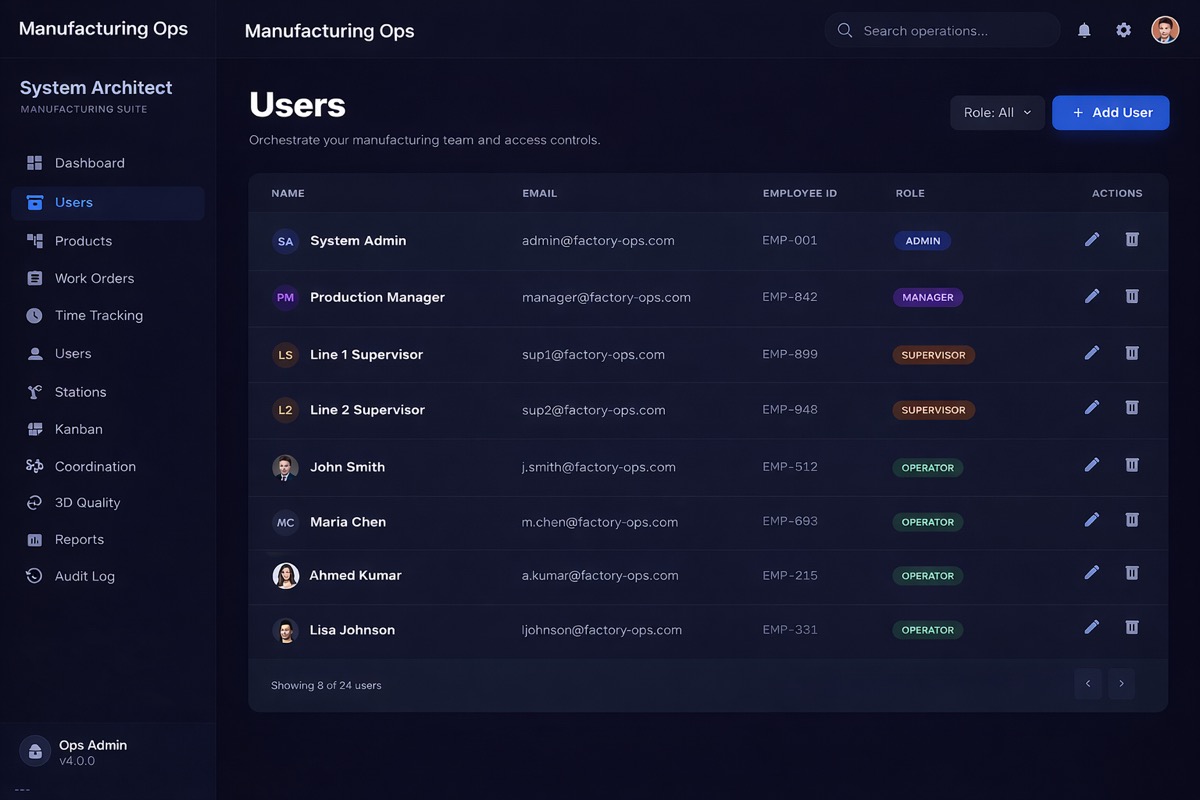Click the notifications bell icon

coord(1083,29)
